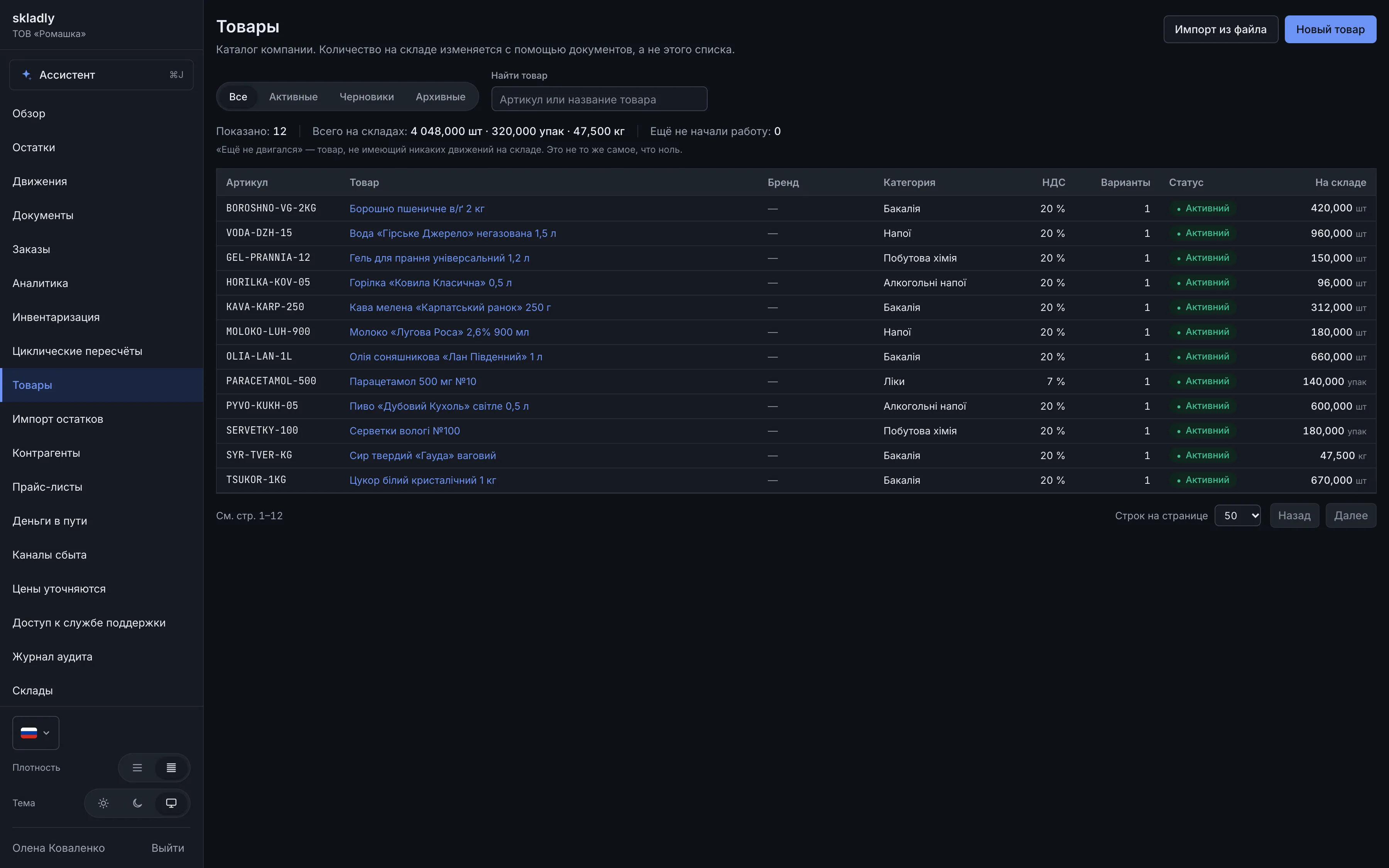Show only Активные products
Image resolution: width=1389 pixels, height=868 pixels.
coord(293,96)
